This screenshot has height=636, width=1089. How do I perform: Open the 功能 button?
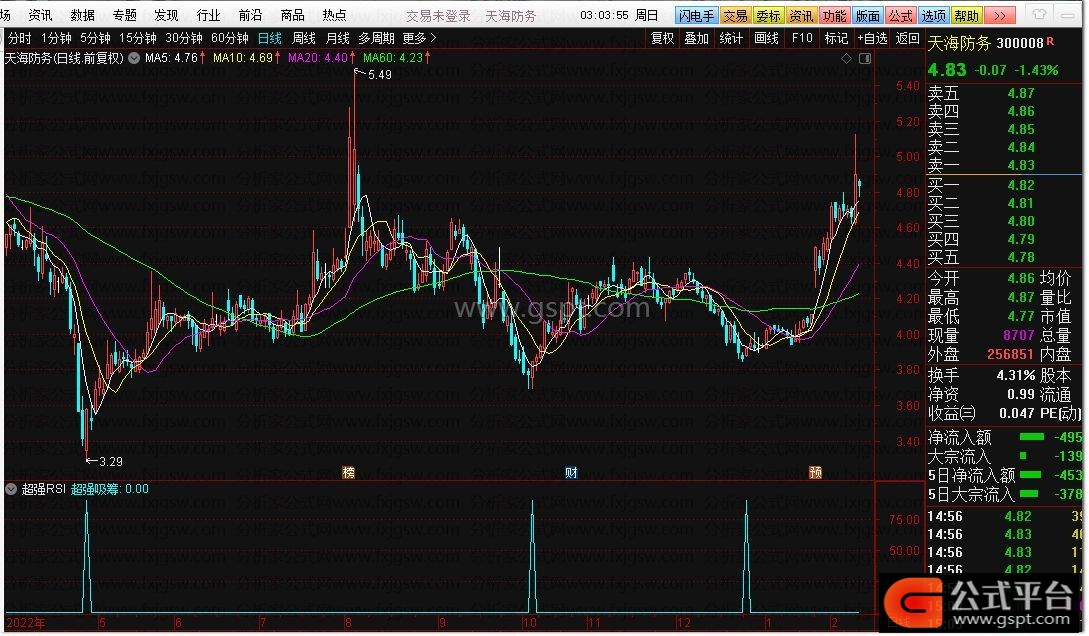click(834, 15)
